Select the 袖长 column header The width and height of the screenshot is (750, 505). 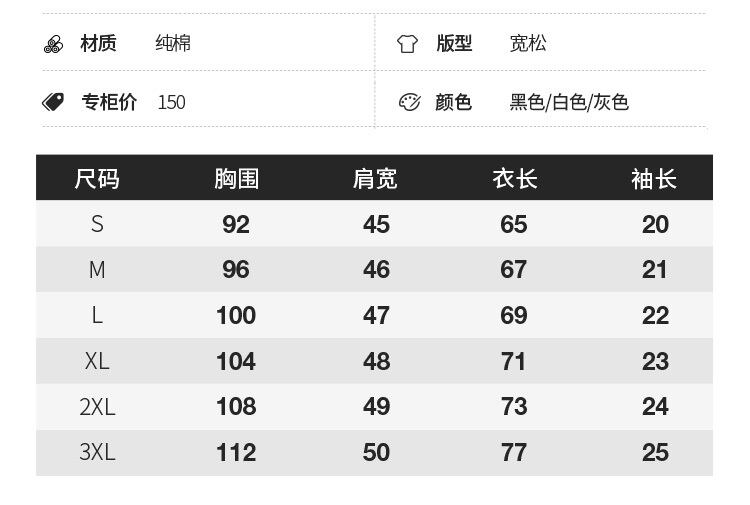click(x=654, y=179)
